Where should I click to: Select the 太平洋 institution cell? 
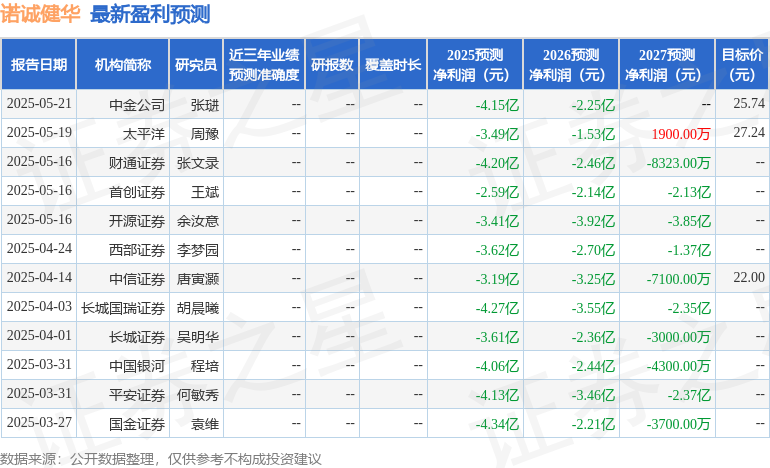[x=143, y=134]
